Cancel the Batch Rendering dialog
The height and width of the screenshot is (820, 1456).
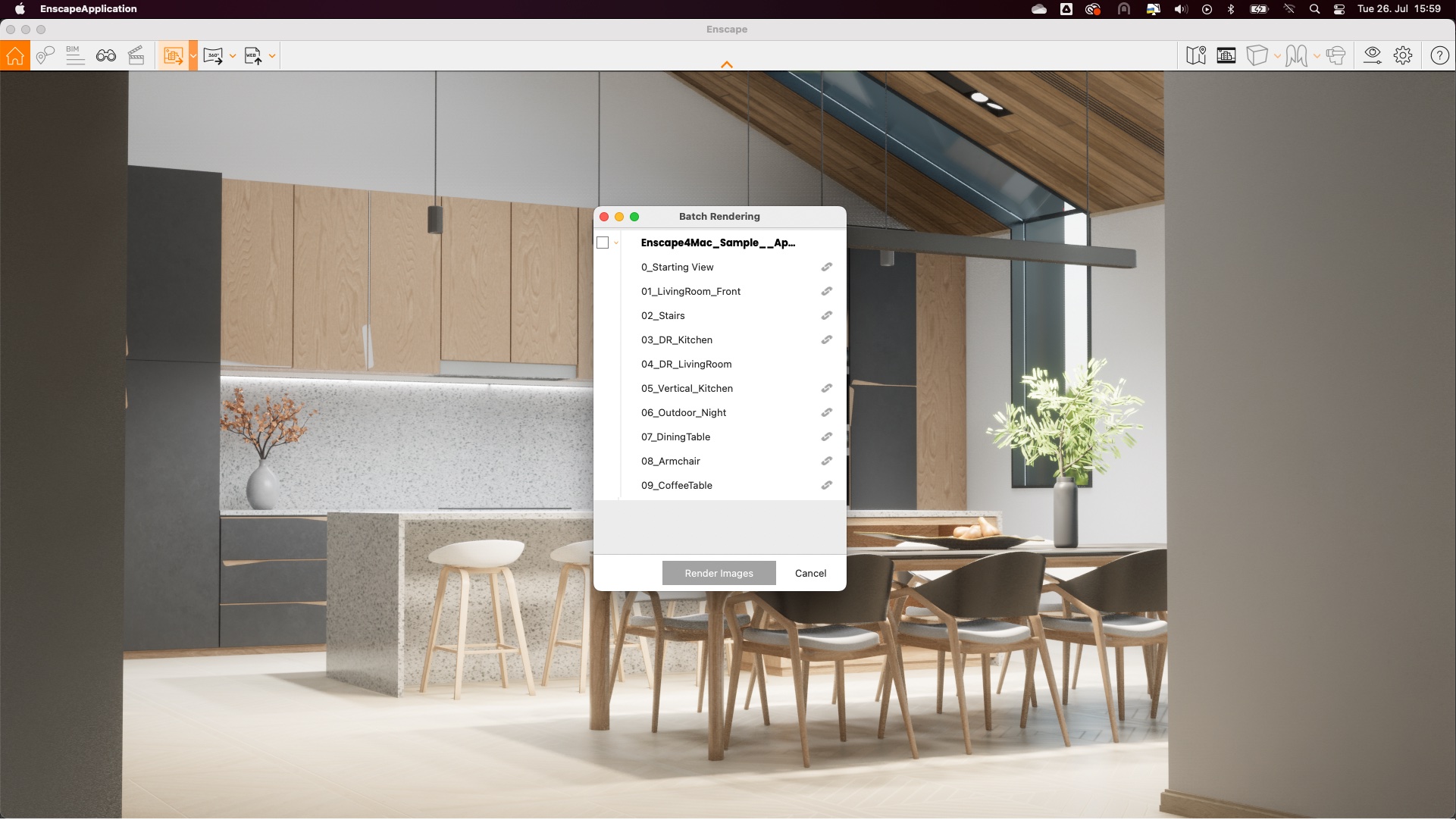(x=810, y=573)
